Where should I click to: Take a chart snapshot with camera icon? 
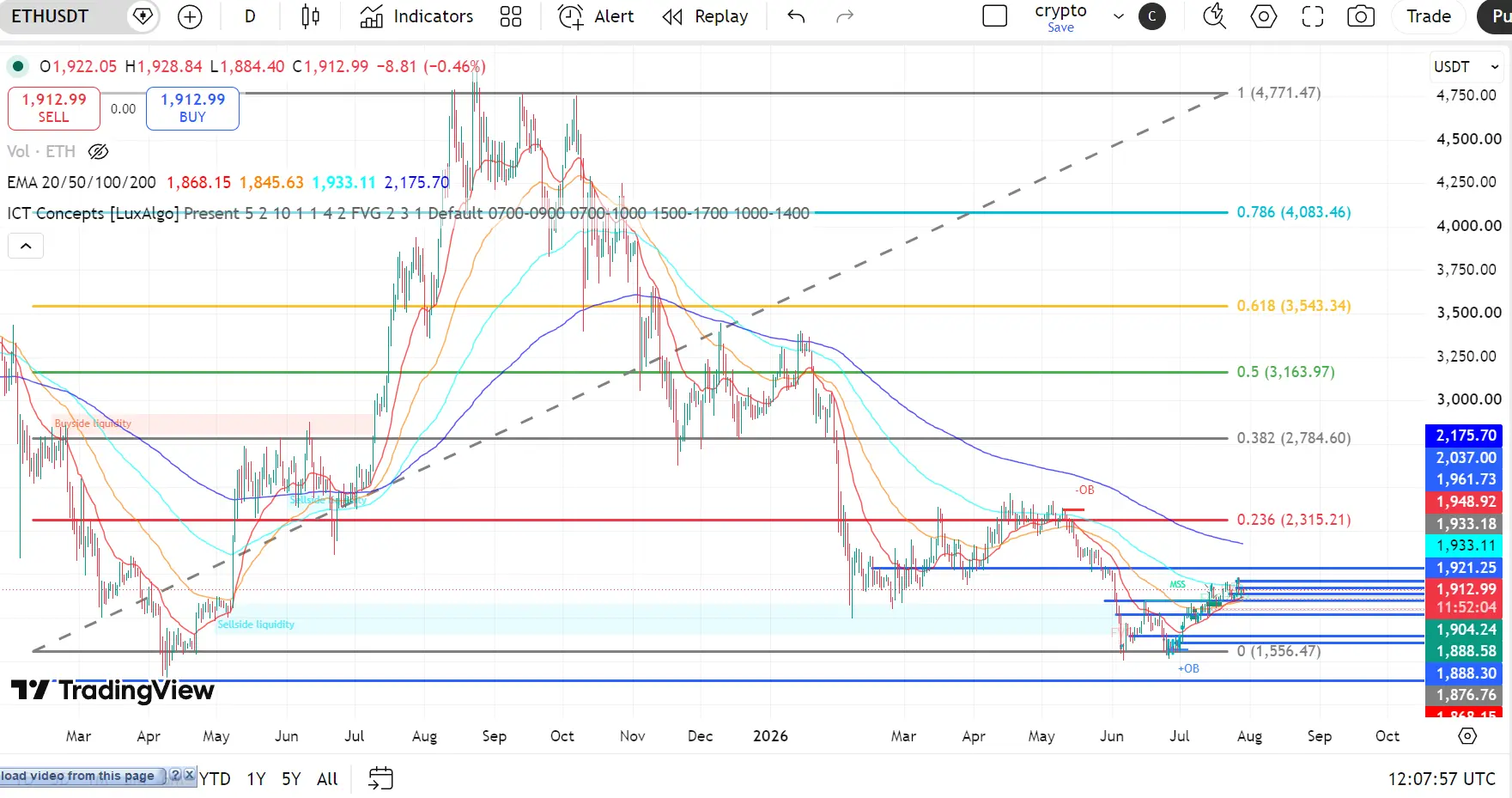(1361, 16)
